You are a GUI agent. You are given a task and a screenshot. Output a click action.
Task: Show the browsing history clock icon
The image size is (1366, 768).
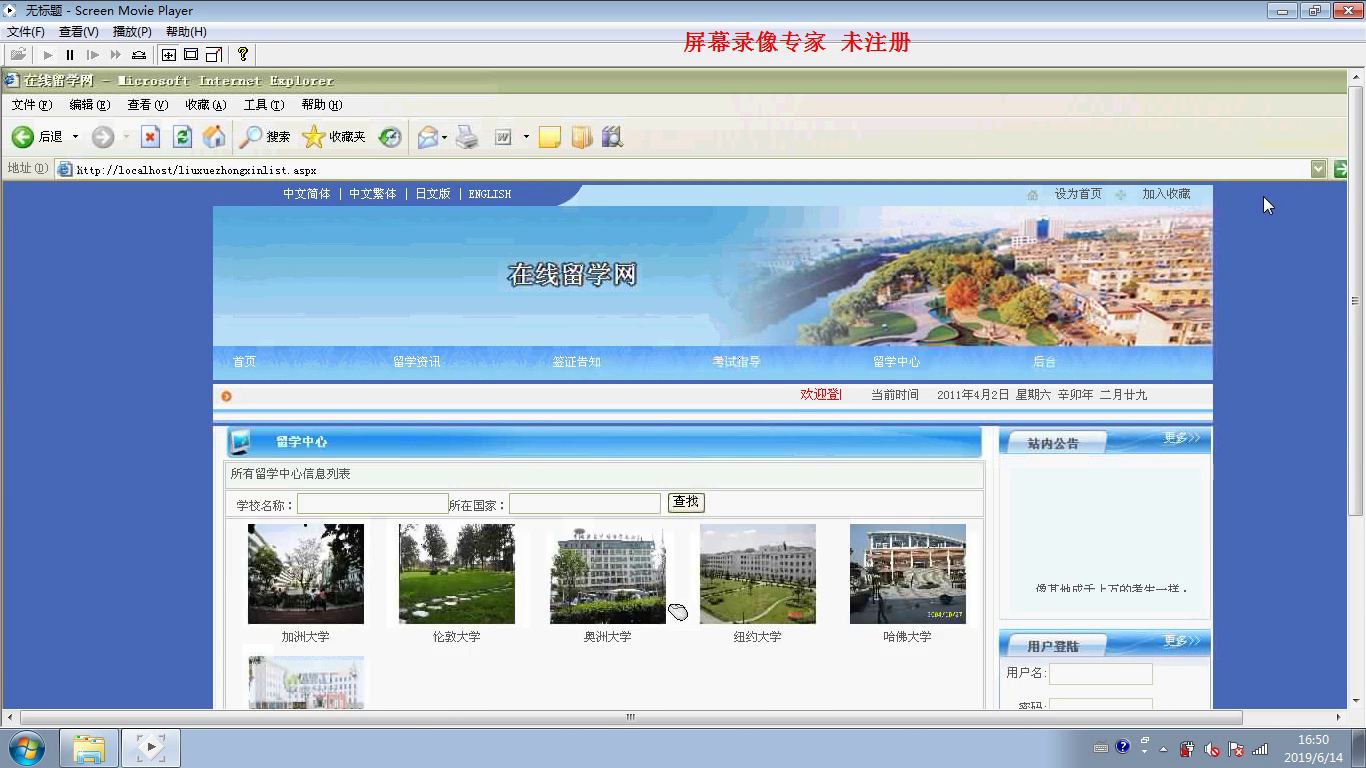pos(390,137)
